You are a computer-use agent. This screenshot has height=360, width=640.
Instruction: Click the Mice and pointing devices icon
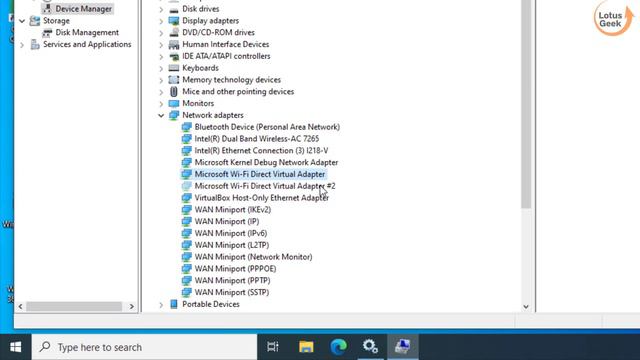click(174, 92)
